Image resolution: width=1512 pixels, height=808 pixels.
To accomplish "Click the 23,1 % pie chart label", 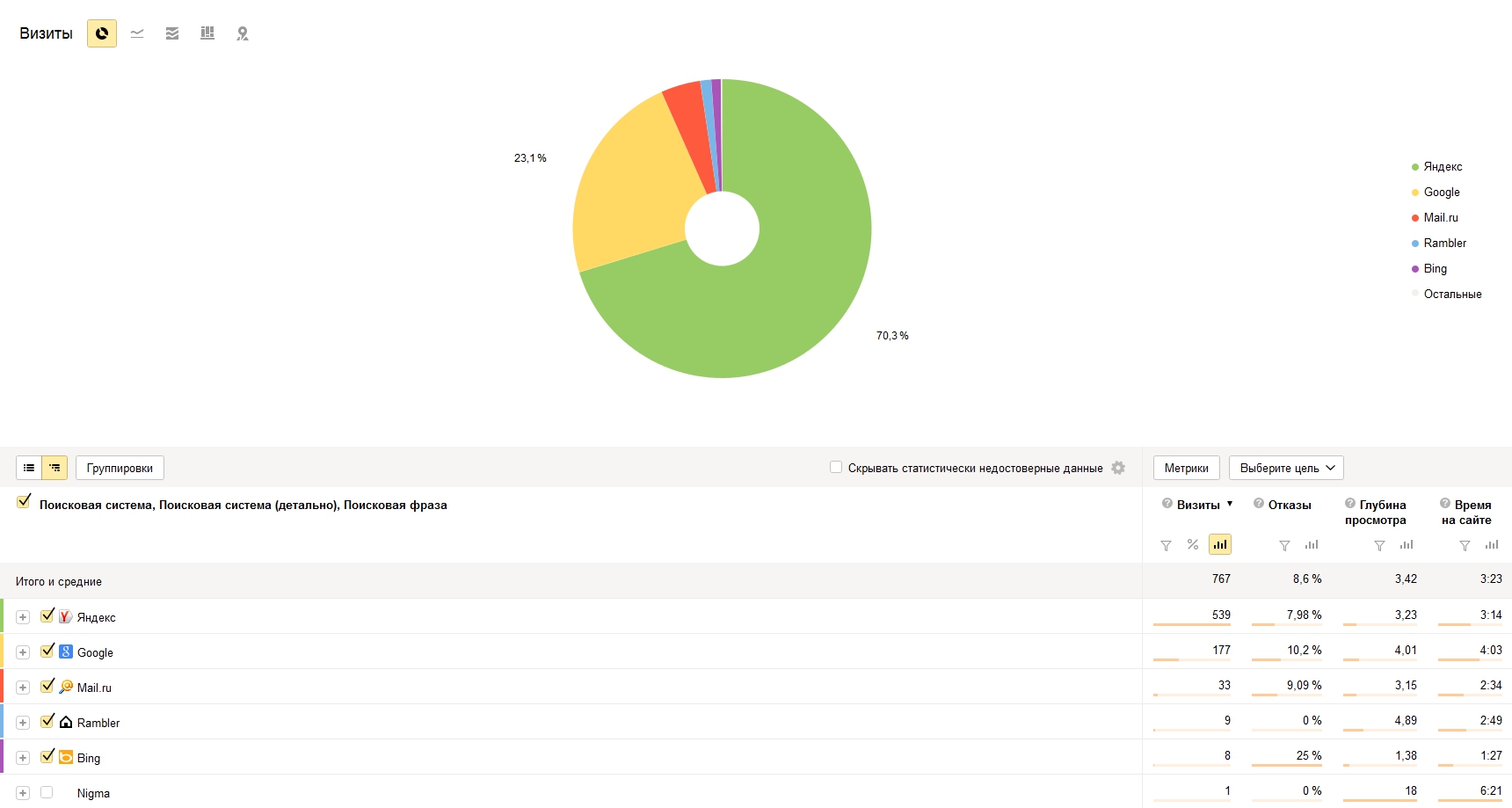I will coord(530,158).
